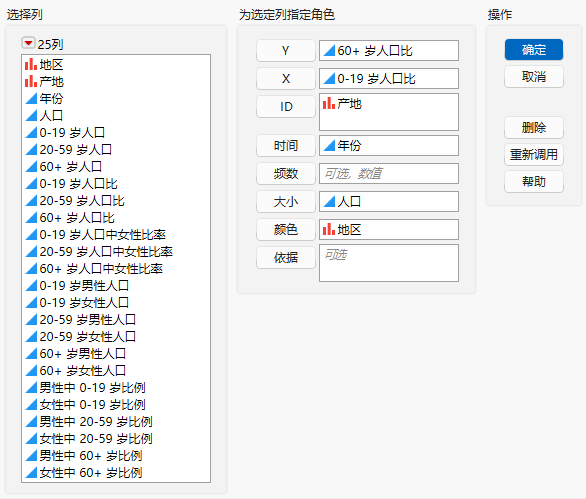The height and width of the screenshot is (499, 586).
Task: Assign selection to the Y role button
Action: coord(286,50)
